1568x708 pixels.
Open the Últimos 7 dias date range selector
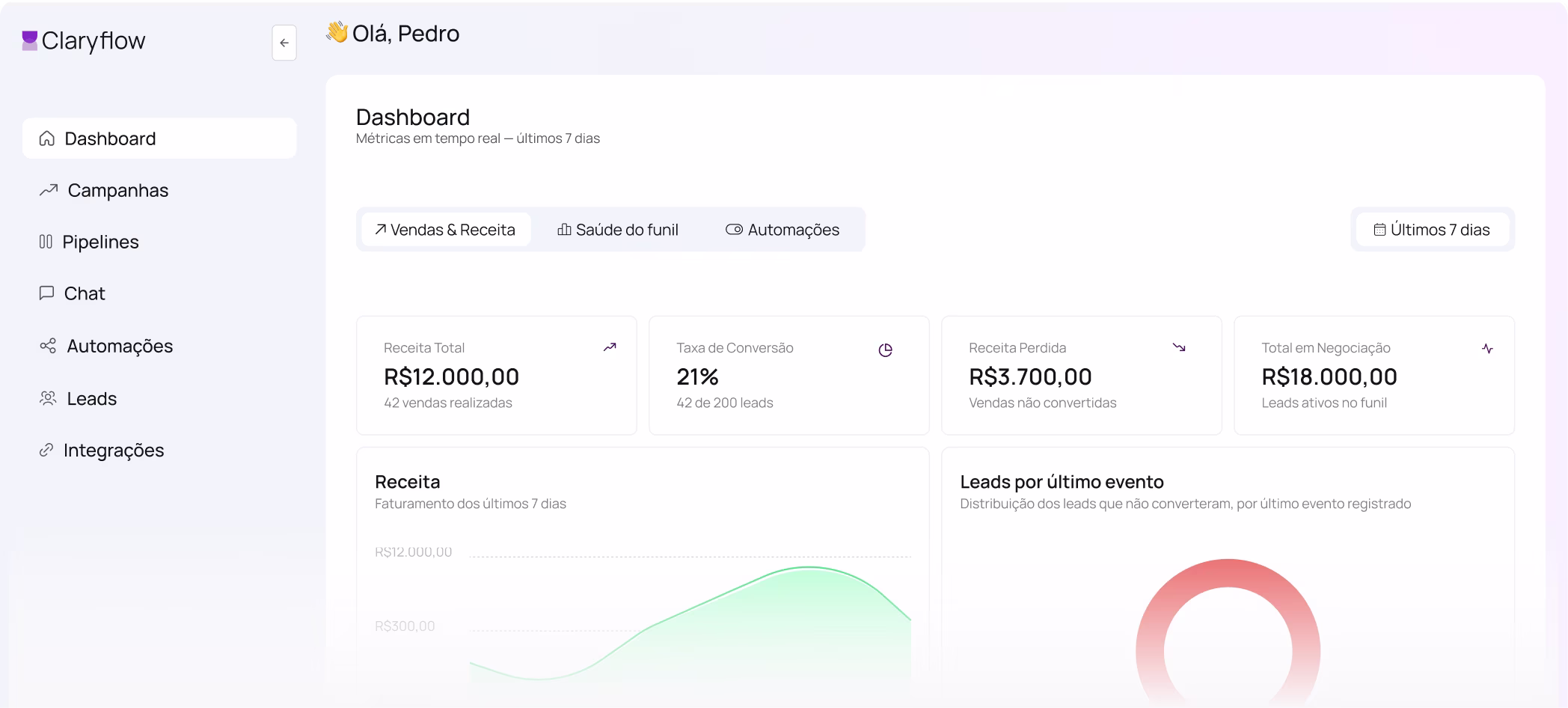[x=1433, y=230]
